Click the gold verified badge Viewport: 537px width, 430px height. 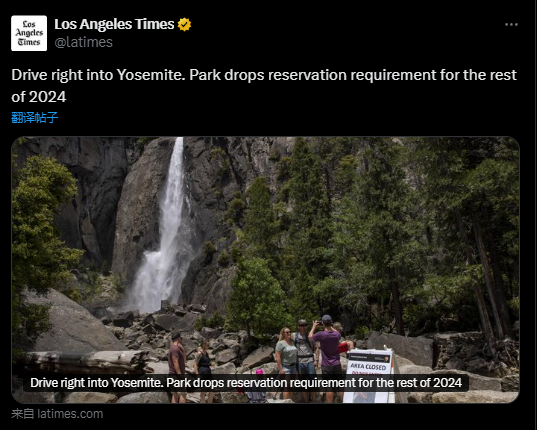(x=184, y=24)
